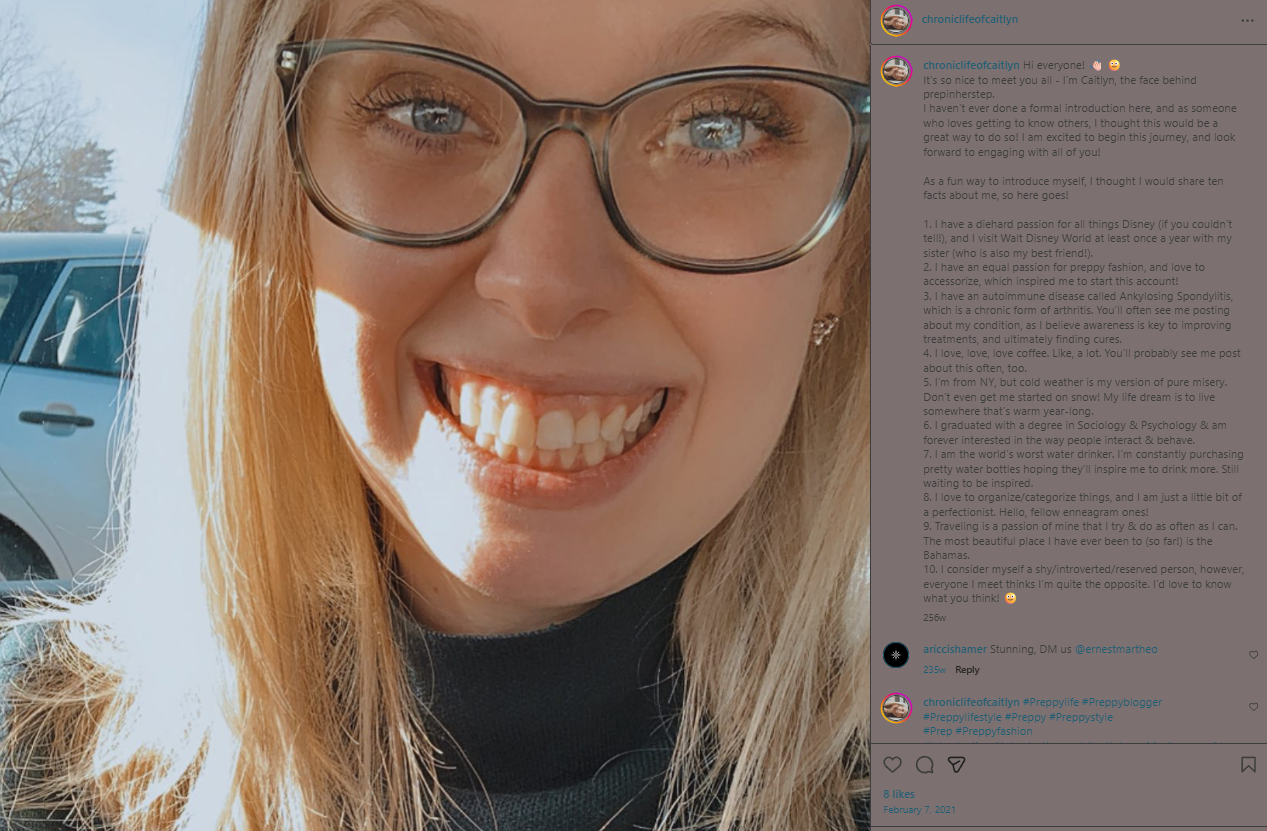Click the caption author's profile picture
The image size is (1267, 831).
point(896,71)
